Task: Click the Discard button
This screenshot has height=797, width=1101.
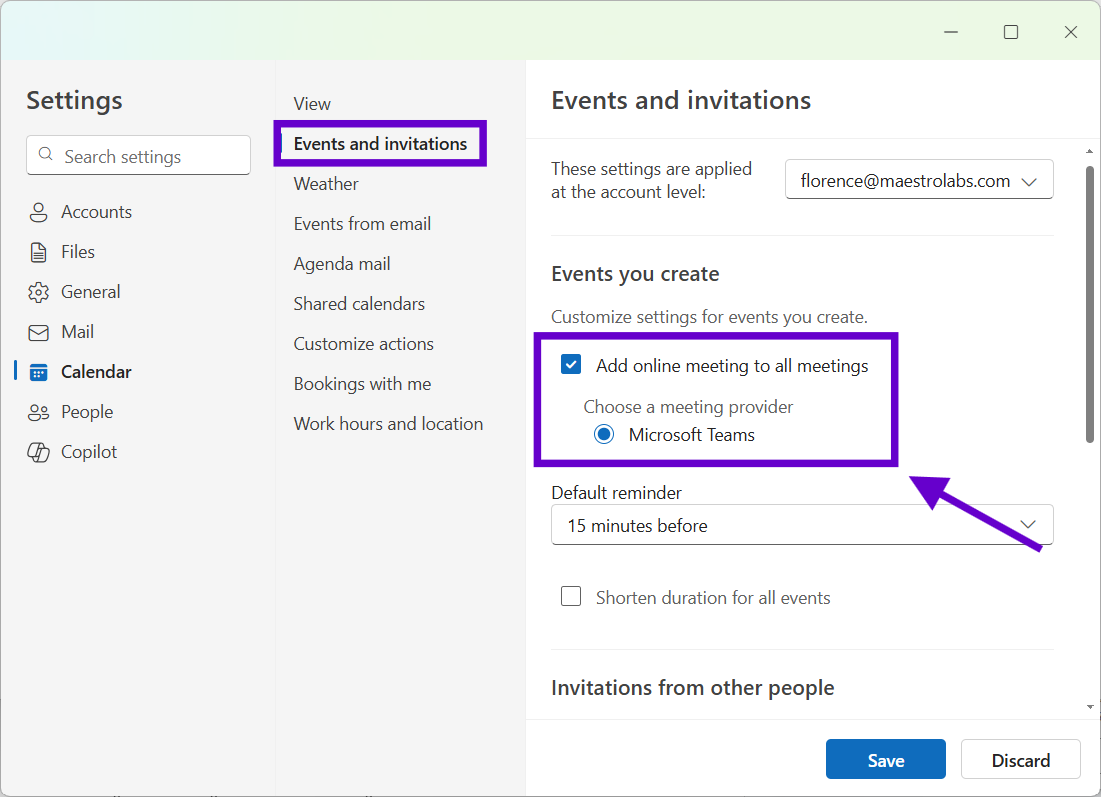Action: pos(1020,760)
